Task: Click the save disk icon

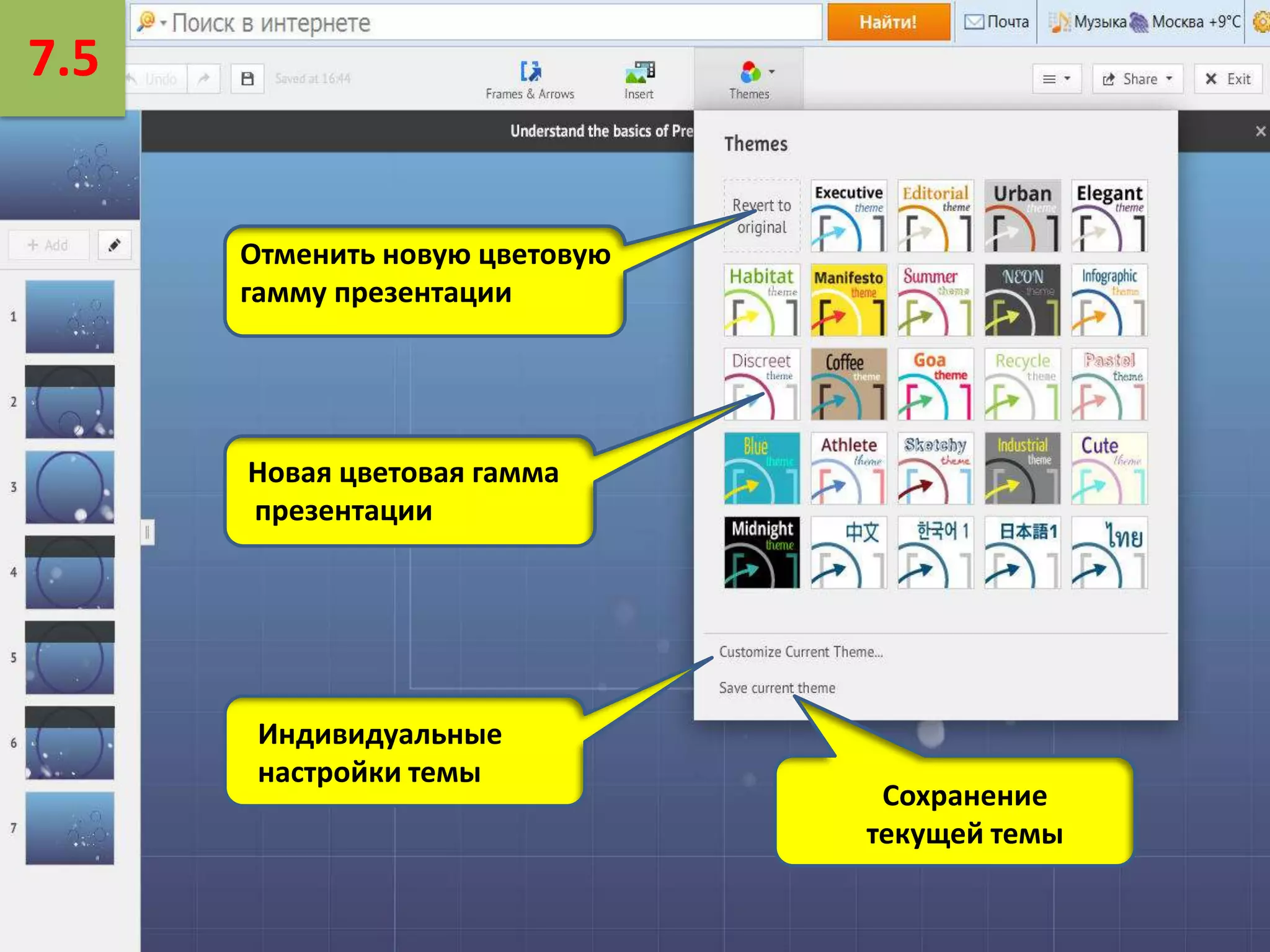Action: coord(247,79)
